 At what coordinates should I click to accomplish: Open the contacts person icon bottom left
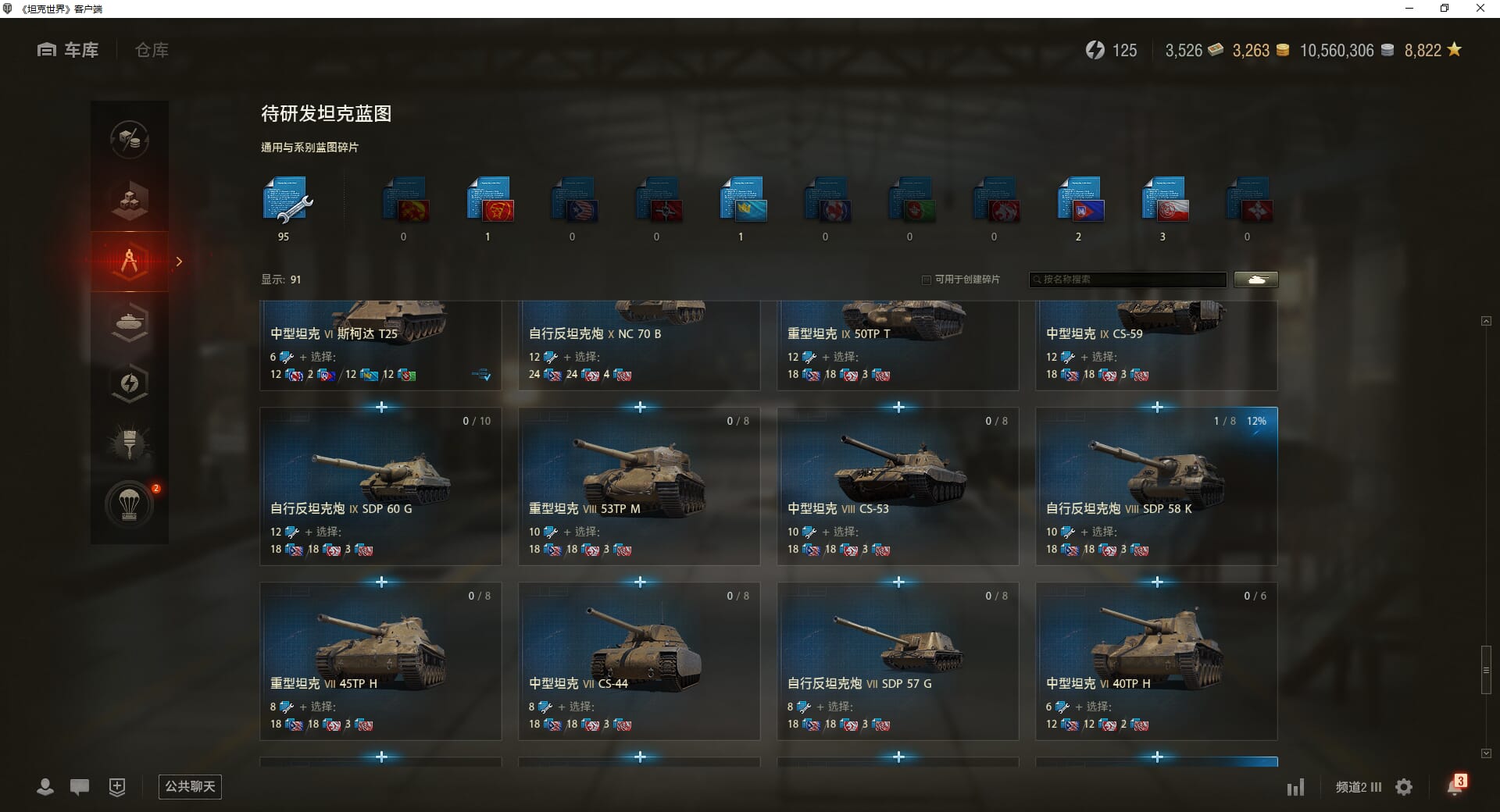click(x=45, y=787)
